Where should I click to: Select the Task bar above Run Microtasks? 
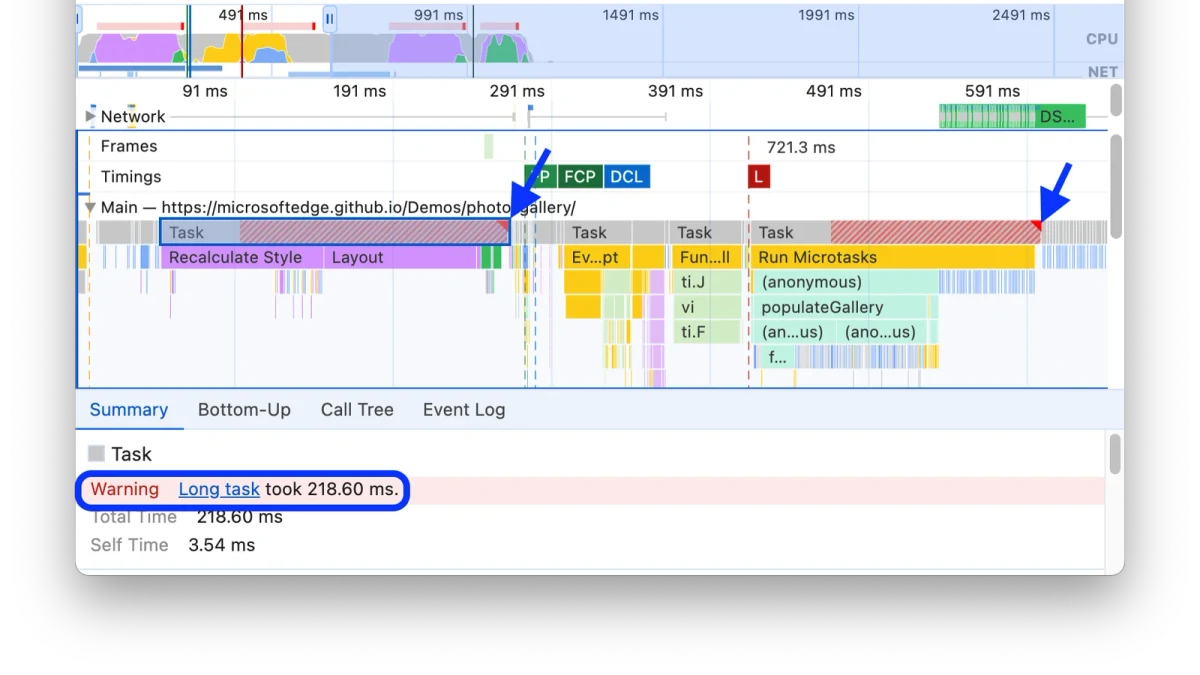894,232
